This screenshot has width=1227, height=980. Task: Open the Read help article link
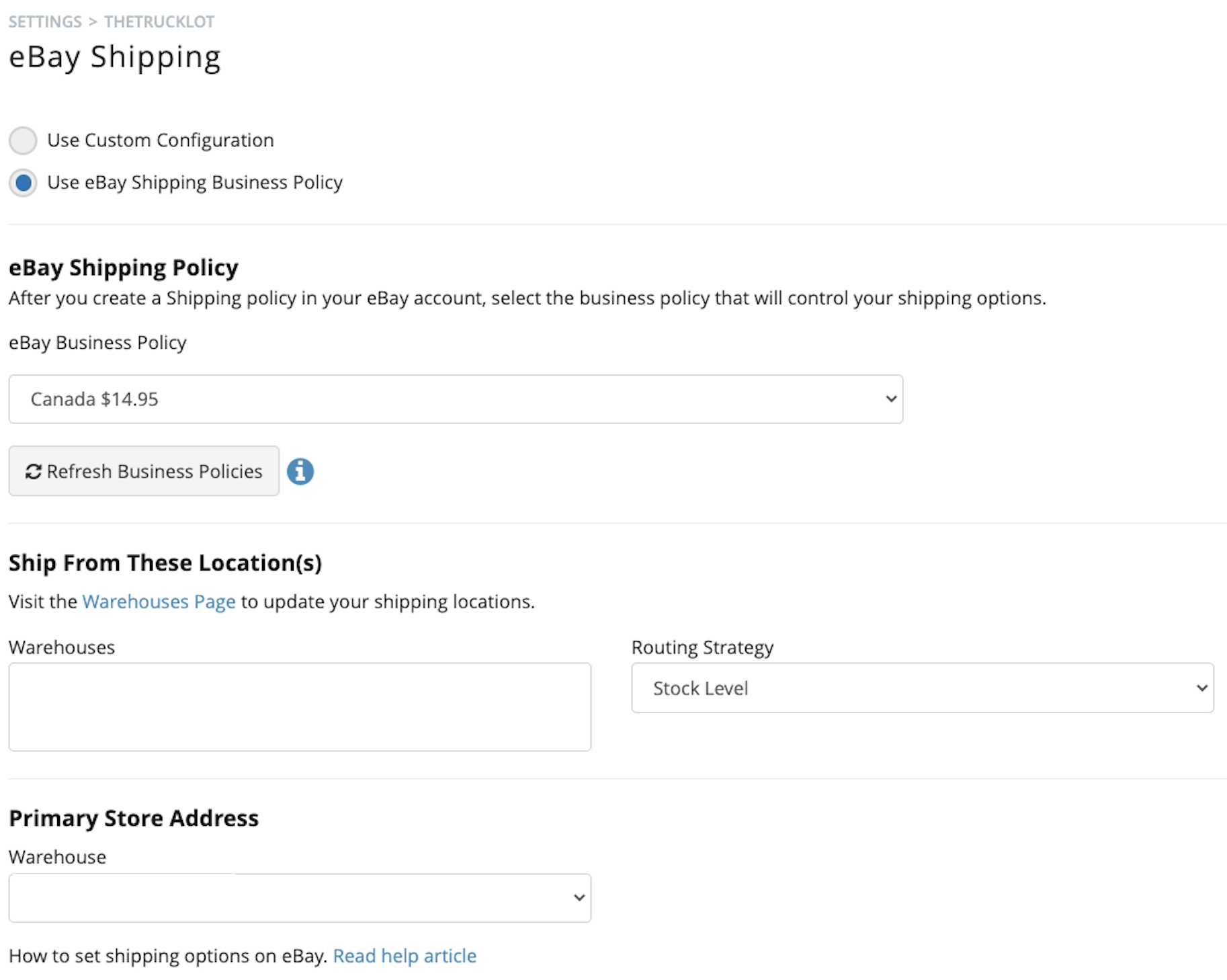(405, 956)
